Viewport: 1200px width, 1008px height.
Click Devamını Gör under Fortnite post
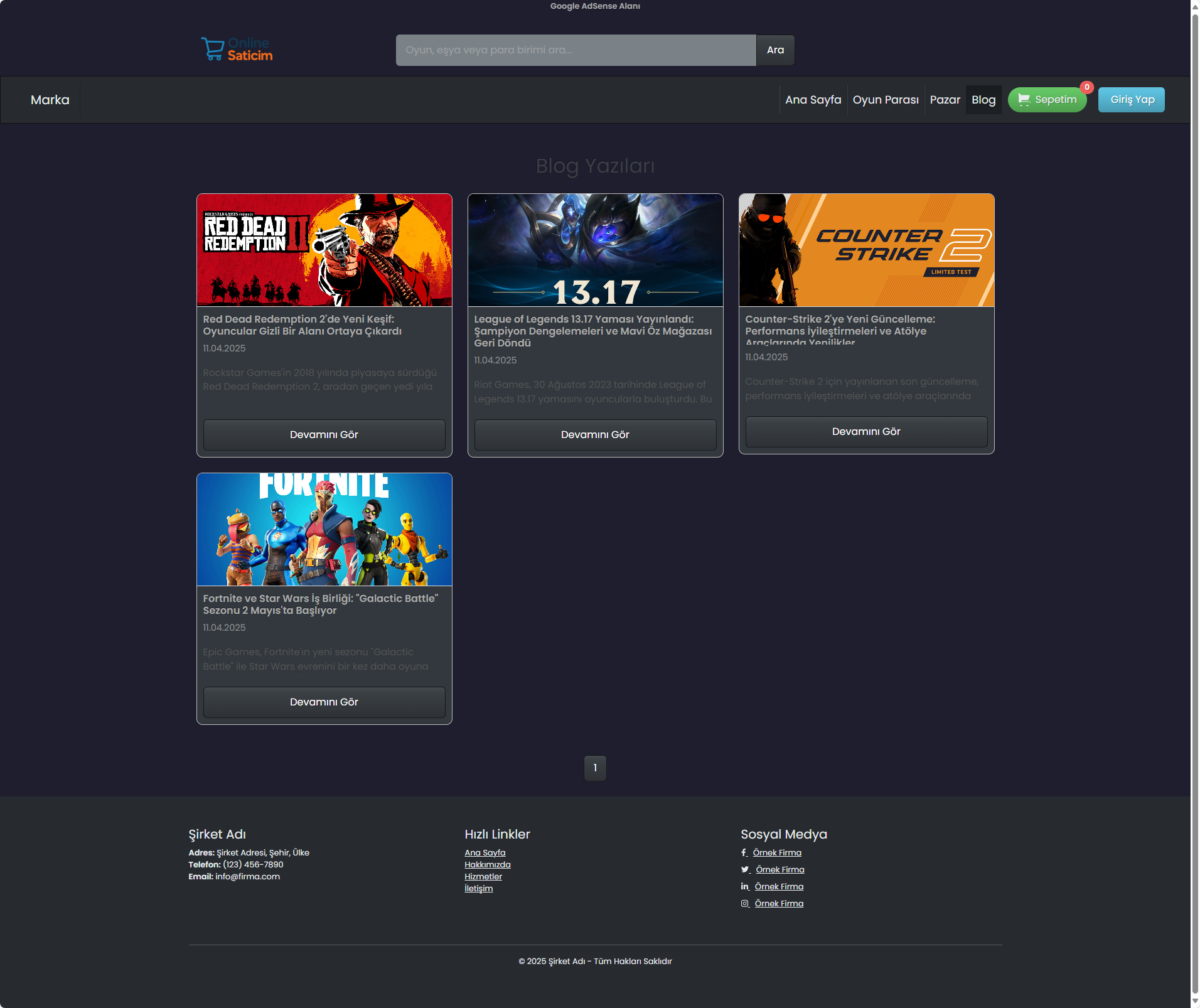[324, 702]
